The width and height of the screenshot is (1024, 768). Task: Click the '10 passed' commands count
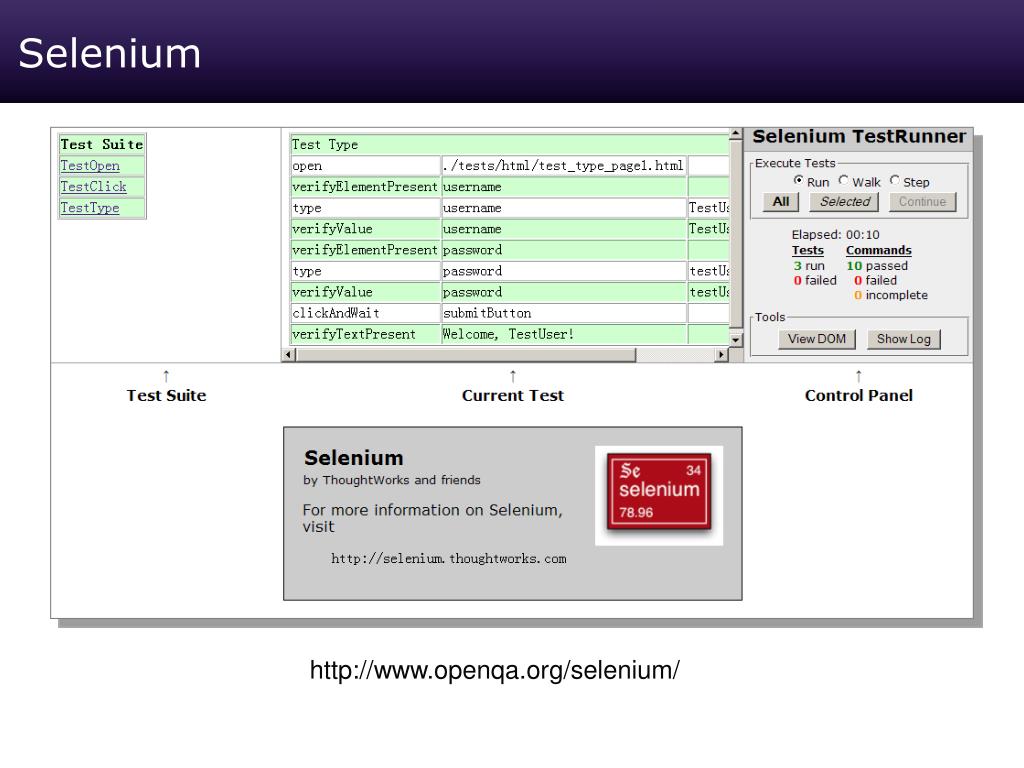877,266
